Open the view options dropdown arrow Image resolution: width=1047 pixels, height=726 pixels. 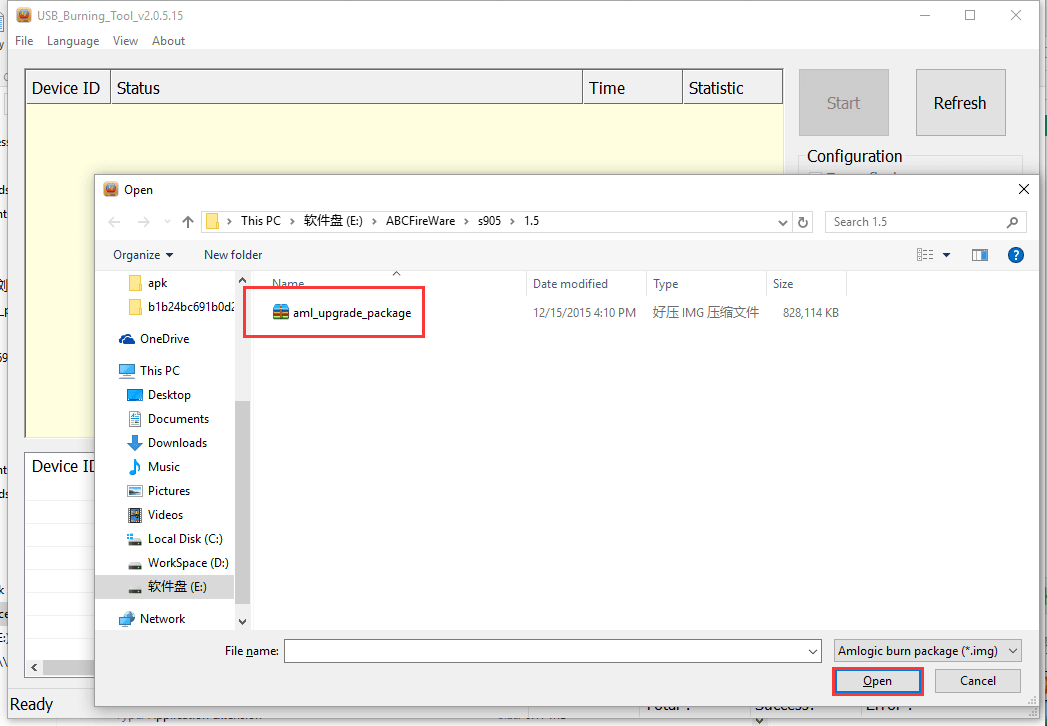946,254
